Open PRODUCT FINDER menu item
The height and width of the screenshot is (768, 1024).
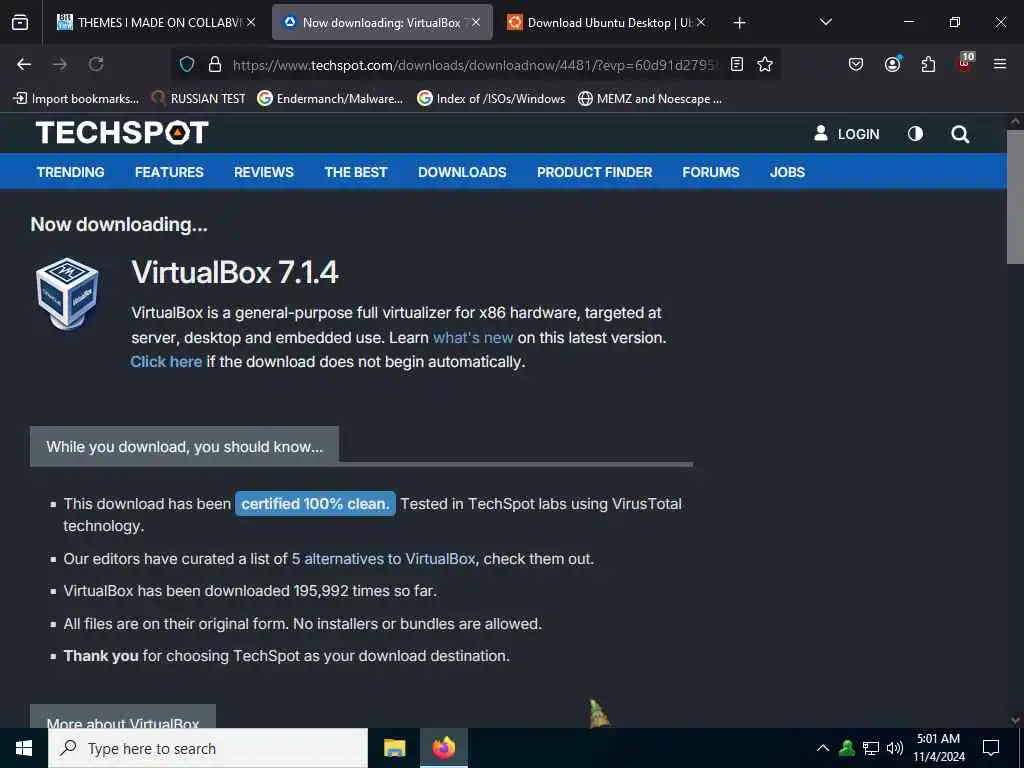594,172
